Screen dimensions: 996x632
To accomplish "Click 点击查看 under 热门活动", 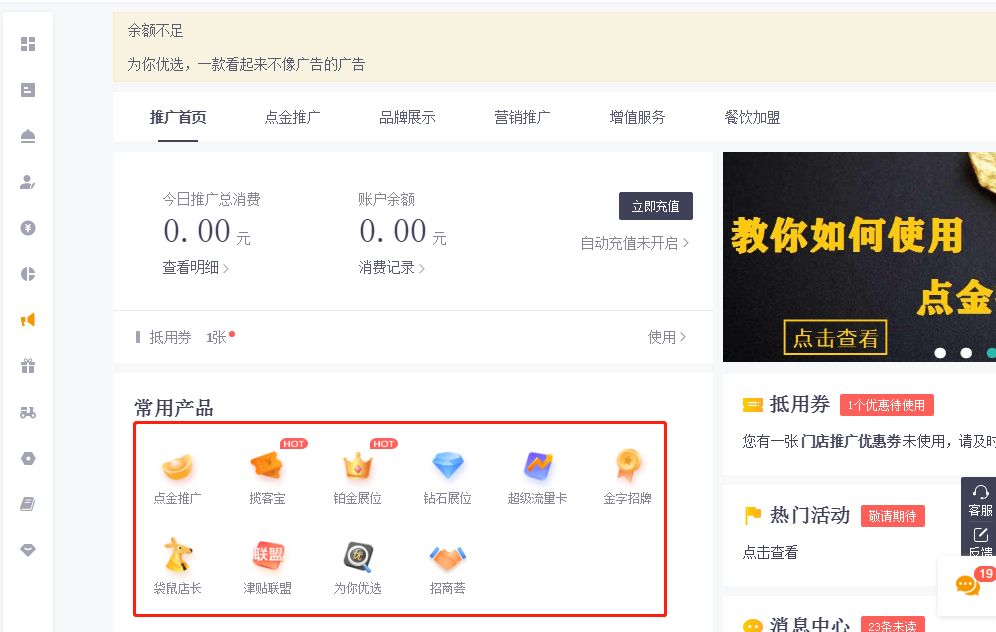I will tap(770, 552).
